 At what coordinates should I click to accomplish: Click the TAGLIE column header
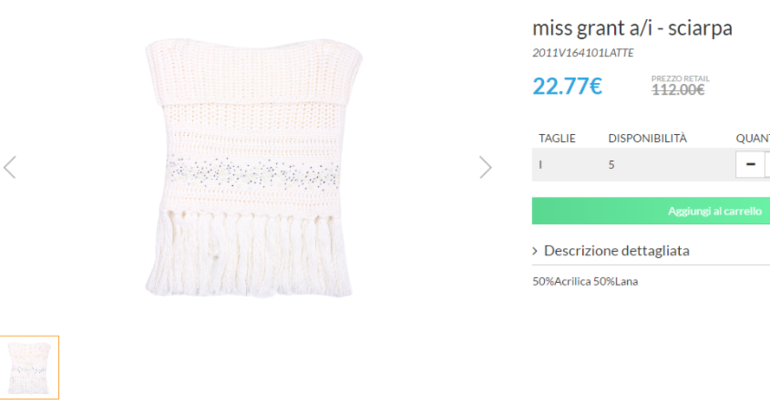(557, 138)
